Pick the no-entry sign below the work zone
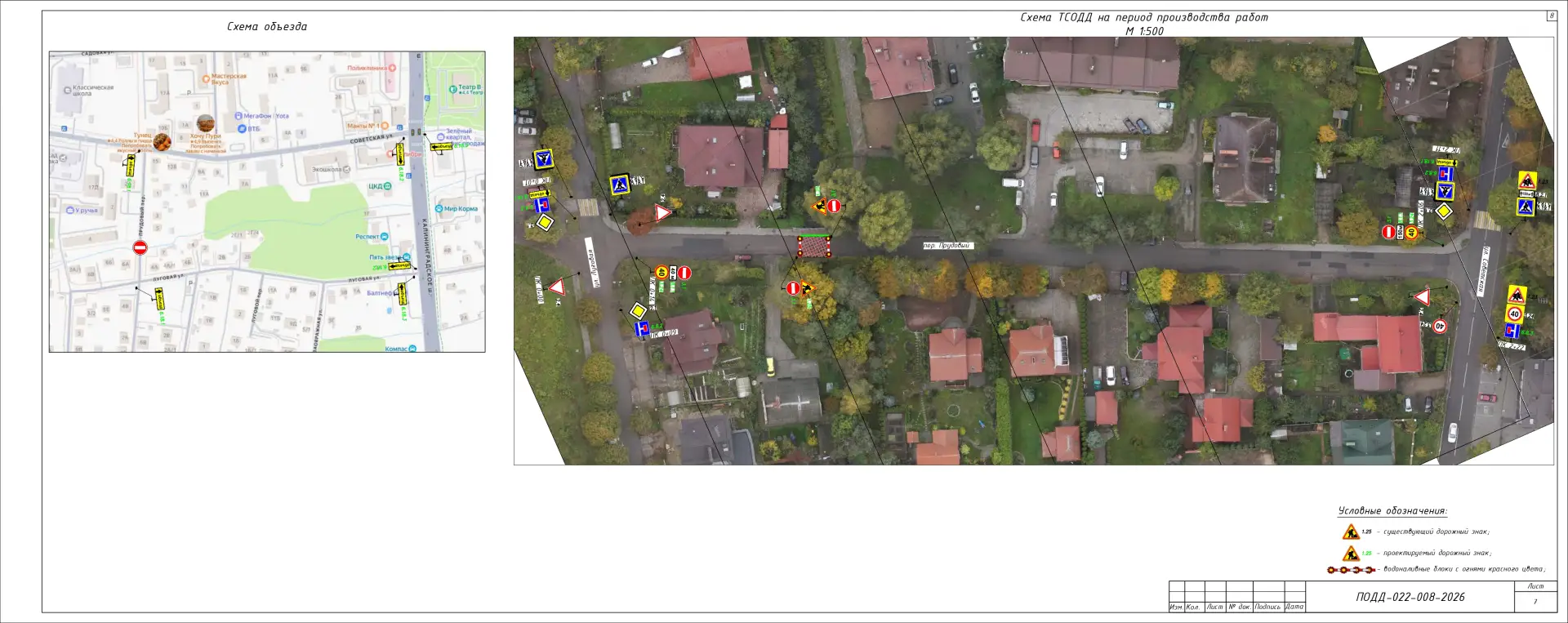Viewport: 1568px width, 623px height. click(x=793, y=288)
